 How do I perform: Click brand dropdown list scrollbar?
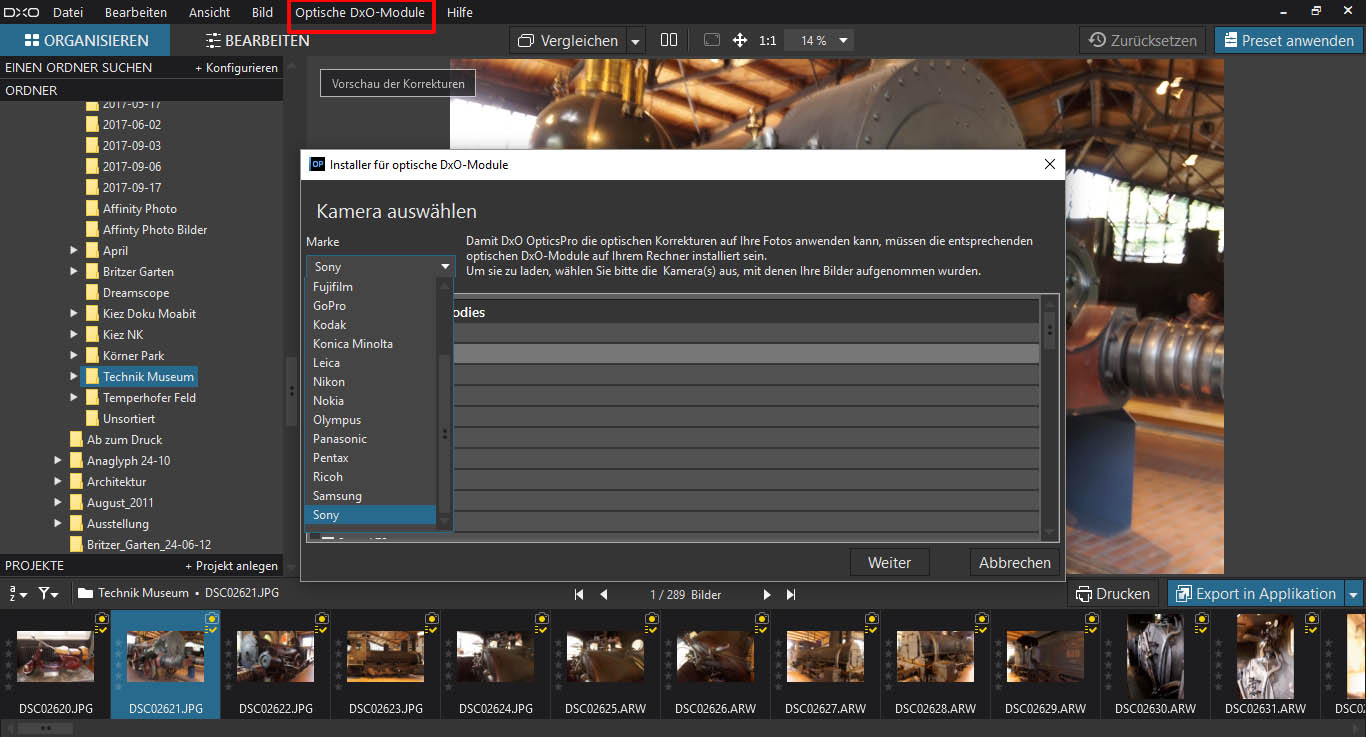(445, 435)
